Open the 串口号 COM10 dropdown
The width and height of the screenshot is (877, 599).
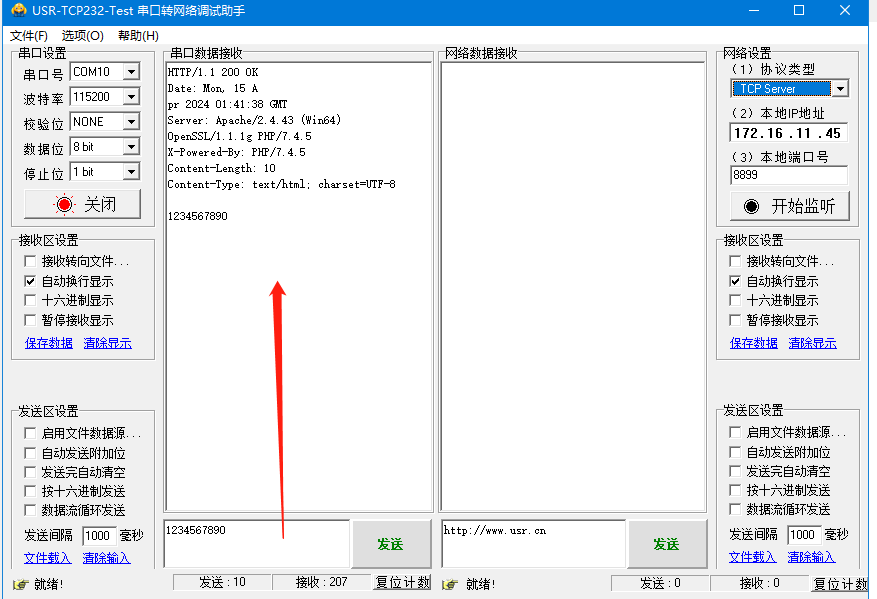coord(131,72)
